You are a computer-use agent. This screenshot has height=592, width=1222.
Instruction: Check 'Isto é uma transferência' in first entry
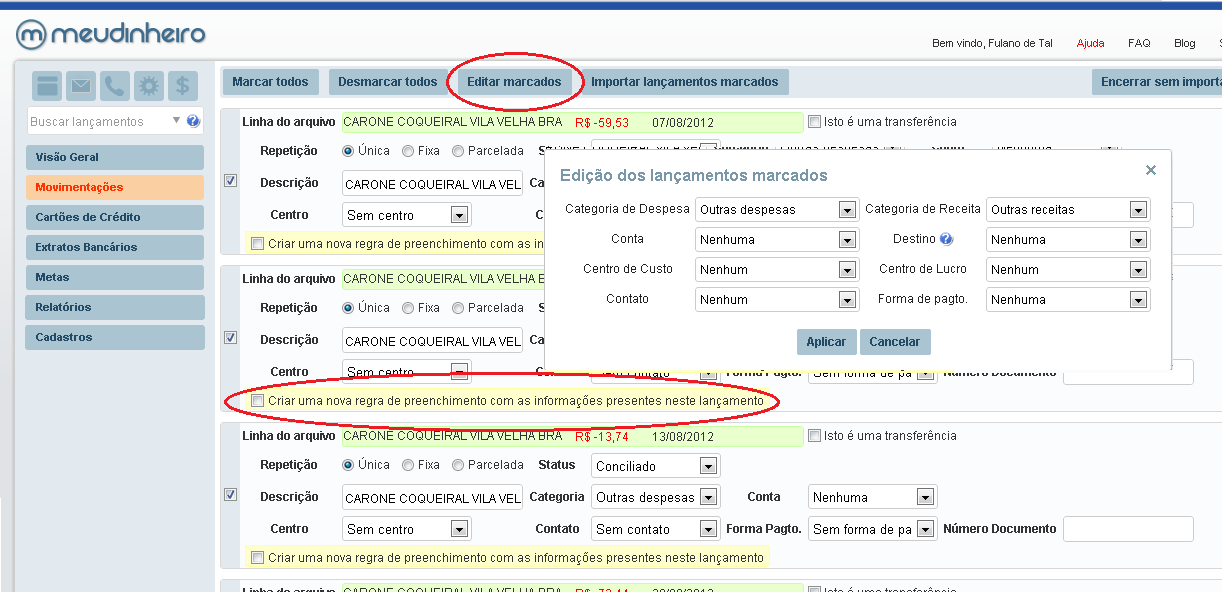[x=814, y=122]
